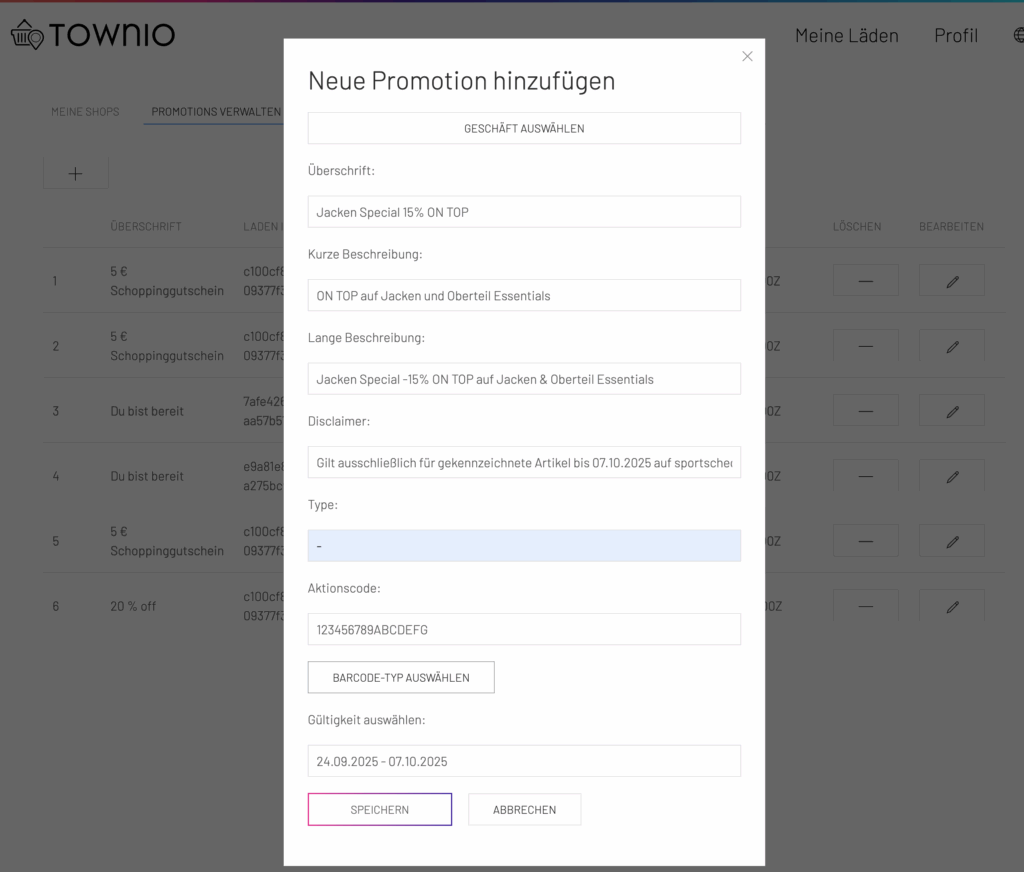Screen dimensions: 1024x872
Task: Open the Type dropdown
Action: (524, 546)
